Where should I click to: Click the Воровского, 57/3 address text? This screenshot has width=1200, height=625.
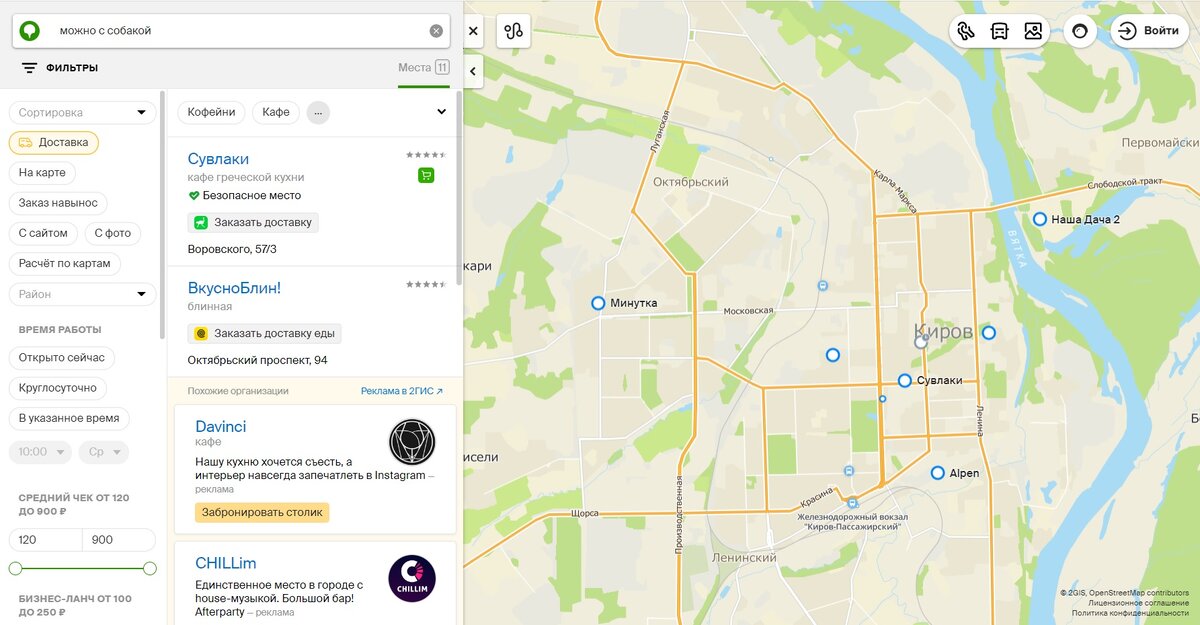(x=232, y=249)
